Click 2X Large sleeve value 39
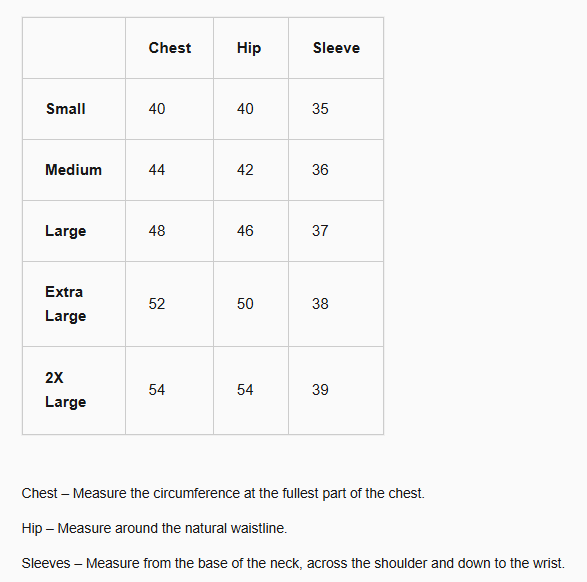The height and width of the screenshot is (582, 587). pyautogui.click(x=320, y=390)
